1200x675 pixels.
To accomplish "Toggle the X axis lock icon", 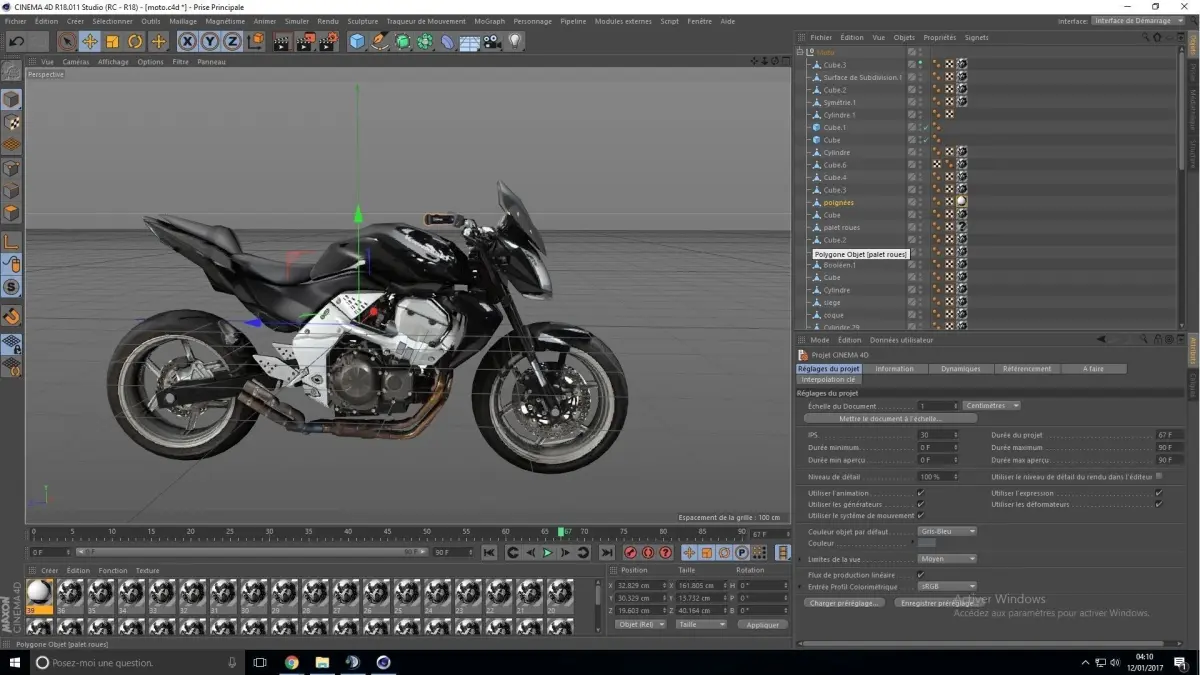I will click(x=187, y=41).
